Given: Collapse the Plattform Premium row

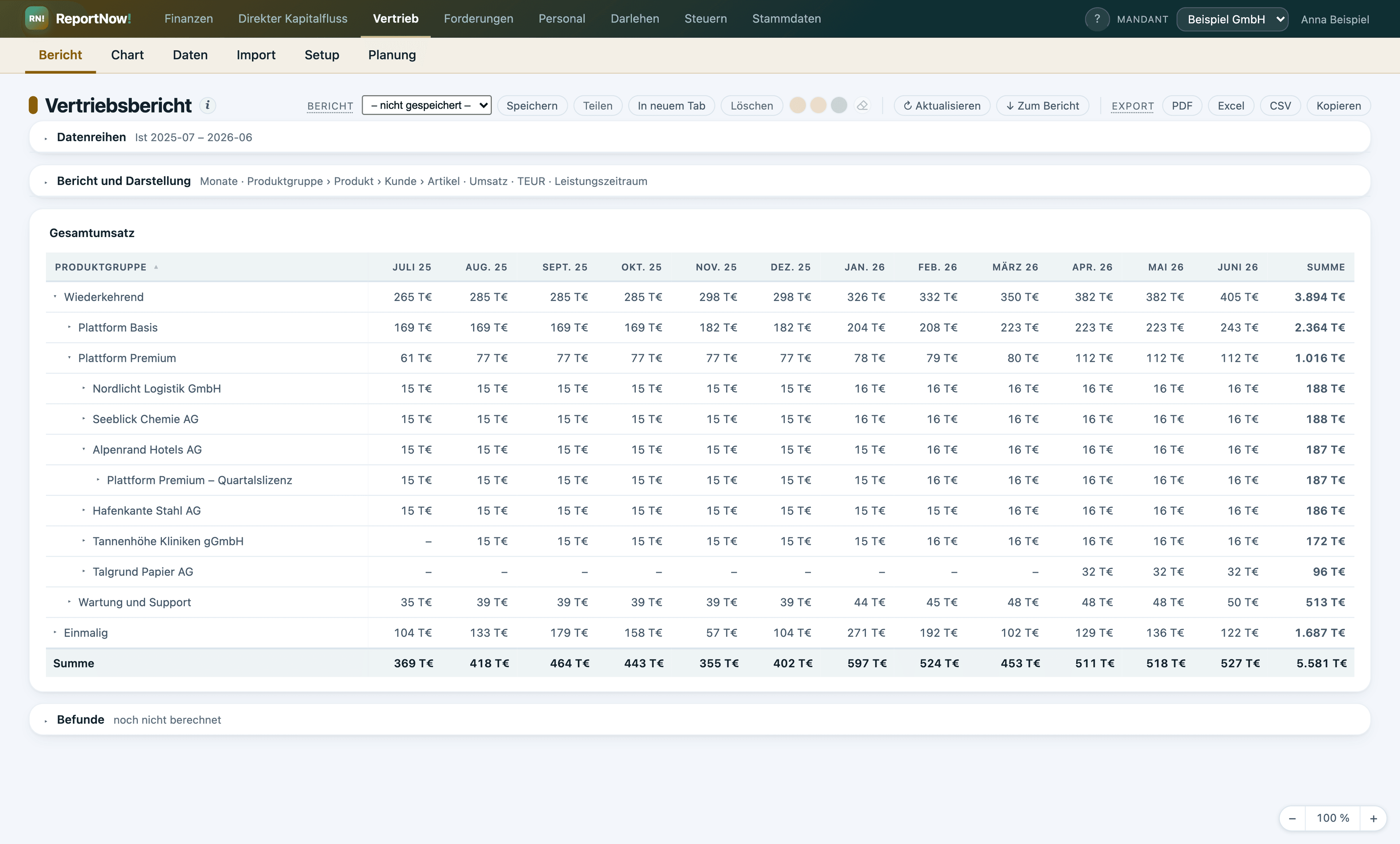Looking at the screenshot, I should 69,358.
